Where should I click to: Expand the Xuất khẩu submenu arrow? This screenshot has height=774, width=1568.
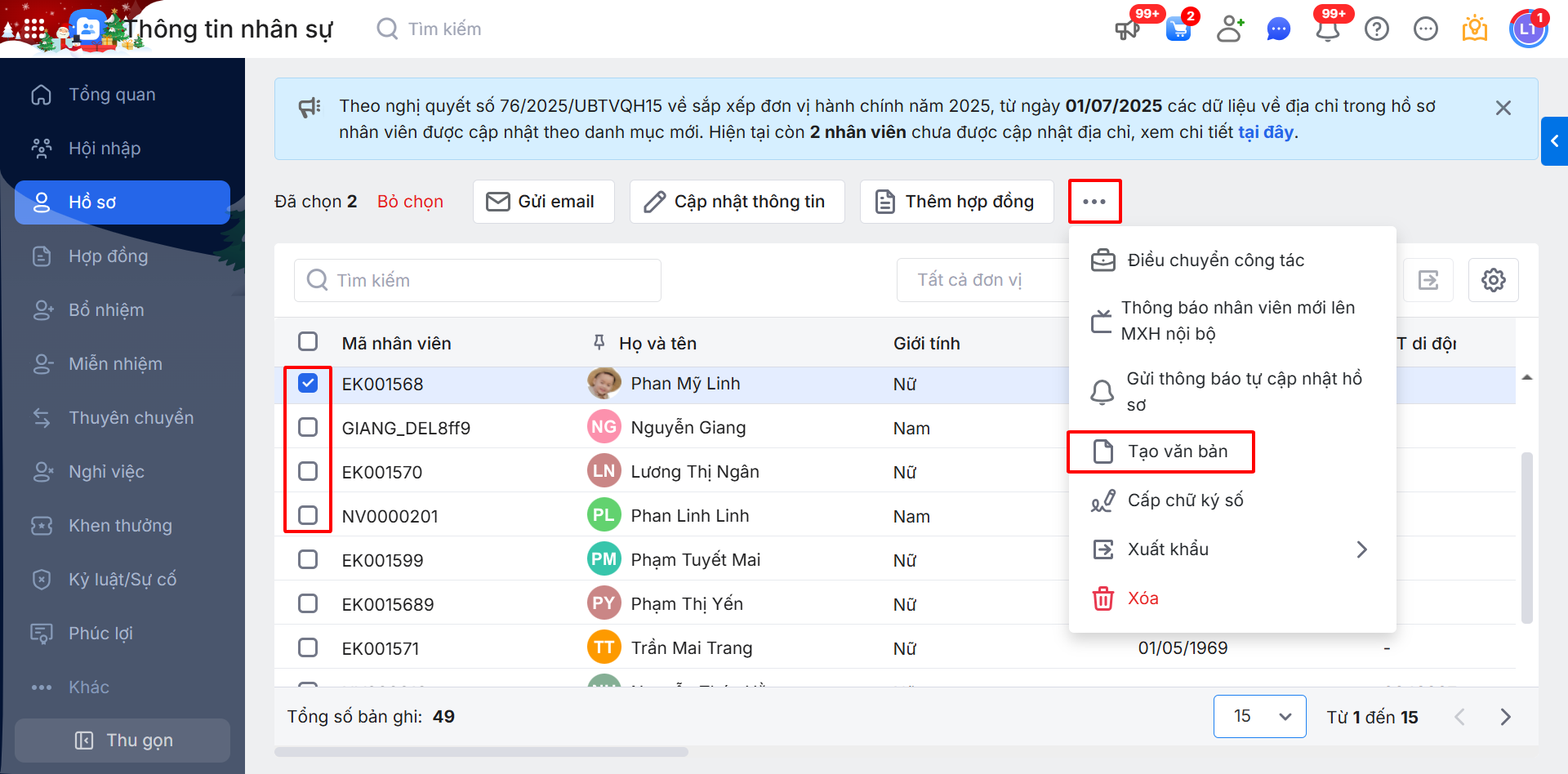1361,549
